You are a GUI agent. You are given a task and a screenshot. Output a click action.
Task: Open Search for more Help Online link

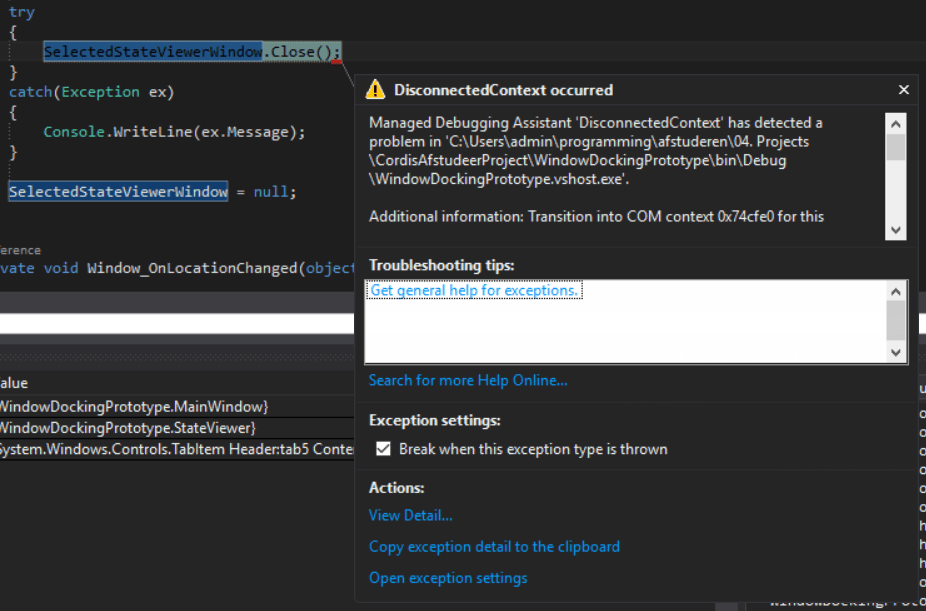(x=468, y=380)
